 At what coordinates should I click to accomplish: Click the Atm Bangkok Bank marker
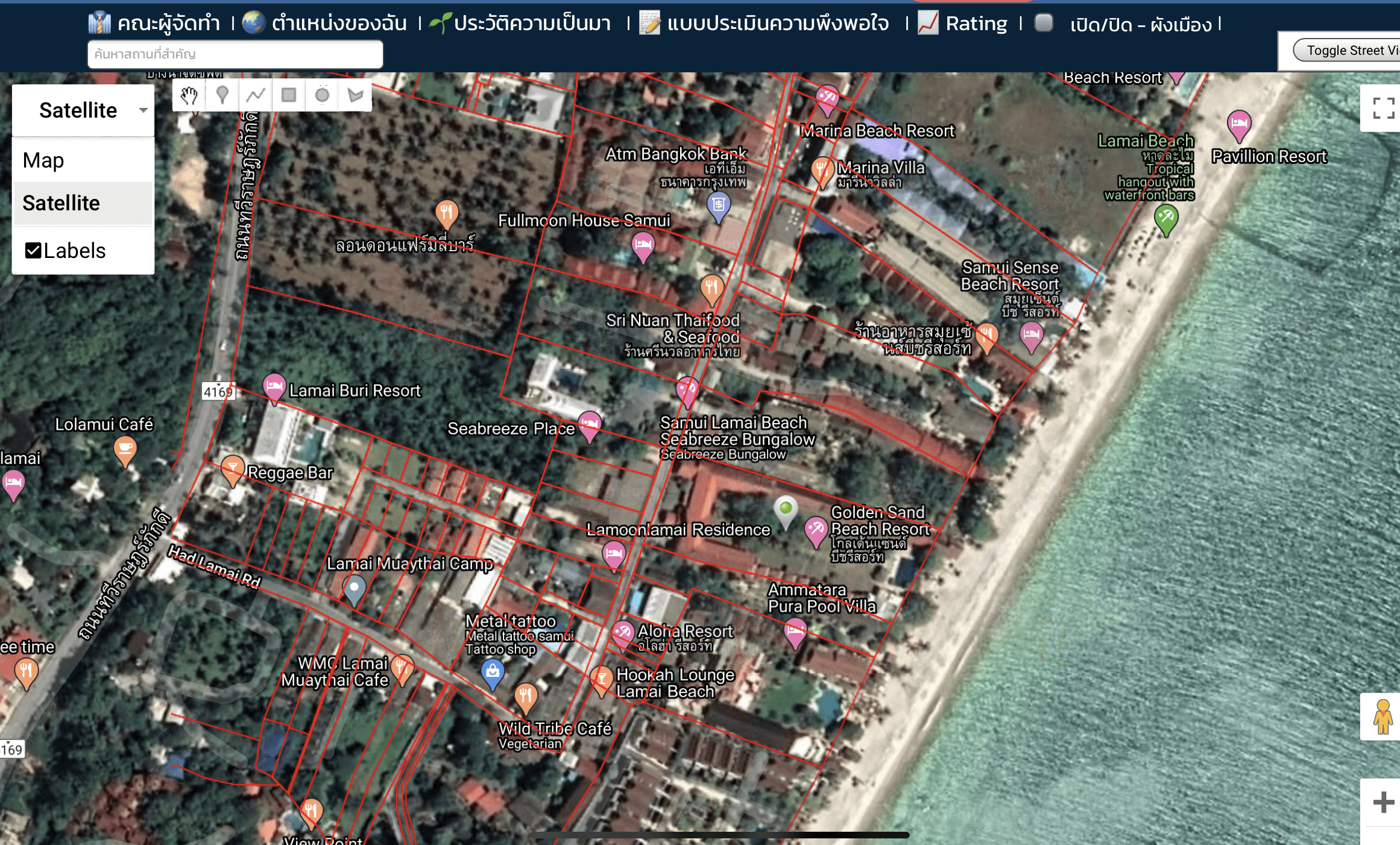(718, 206)
